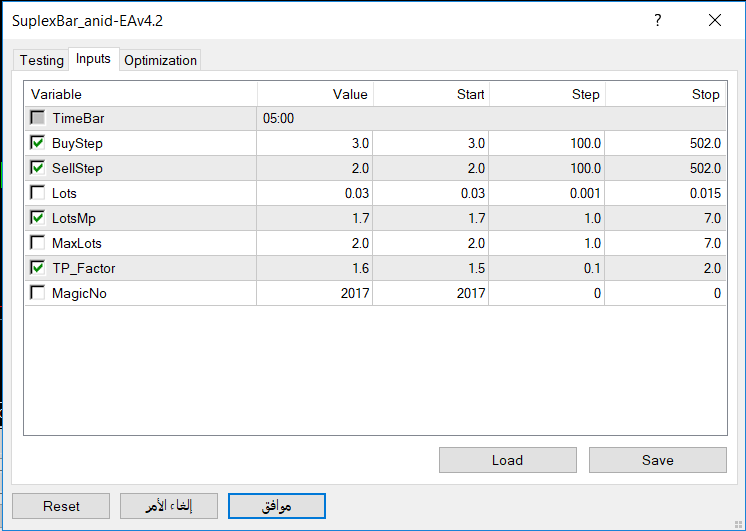The height and width of the screenshot is (531, 746).
Task: Toggle the TP_Factor checkbox
Action: (38, 268)
